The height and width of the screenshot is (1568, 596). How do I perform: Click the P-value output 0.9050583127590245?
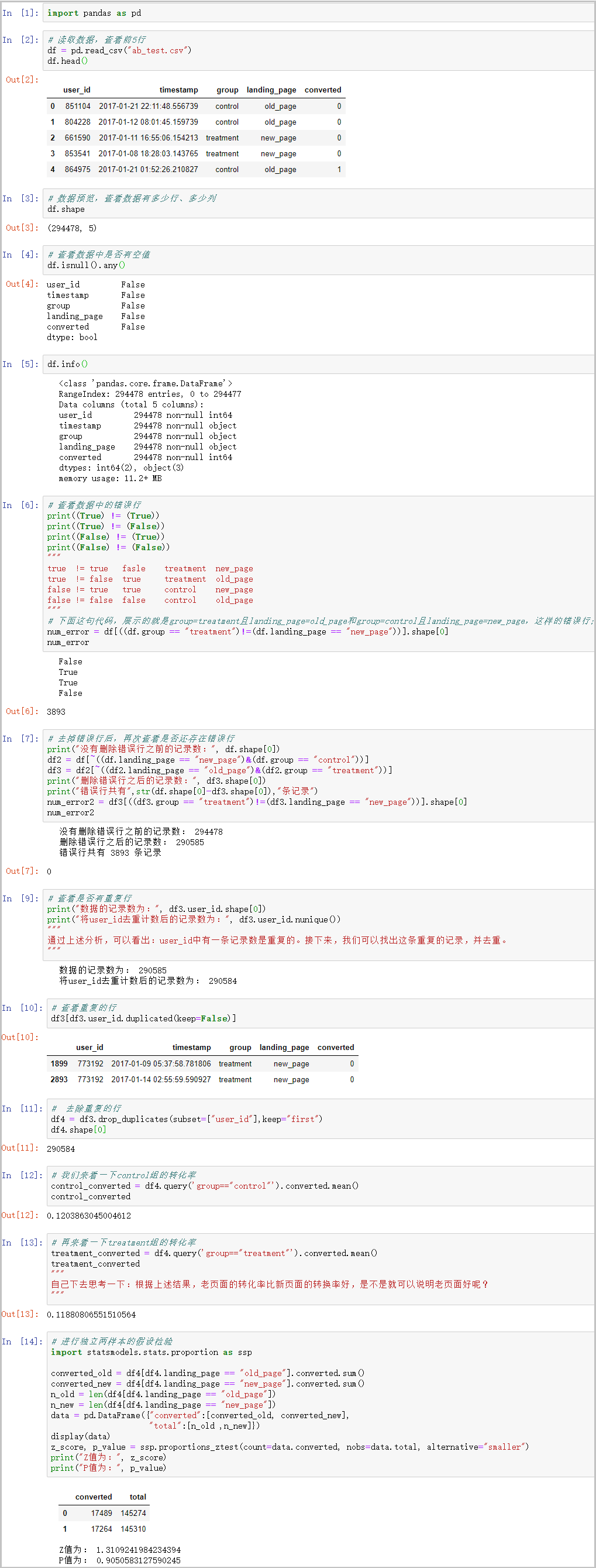point(138,1561)
